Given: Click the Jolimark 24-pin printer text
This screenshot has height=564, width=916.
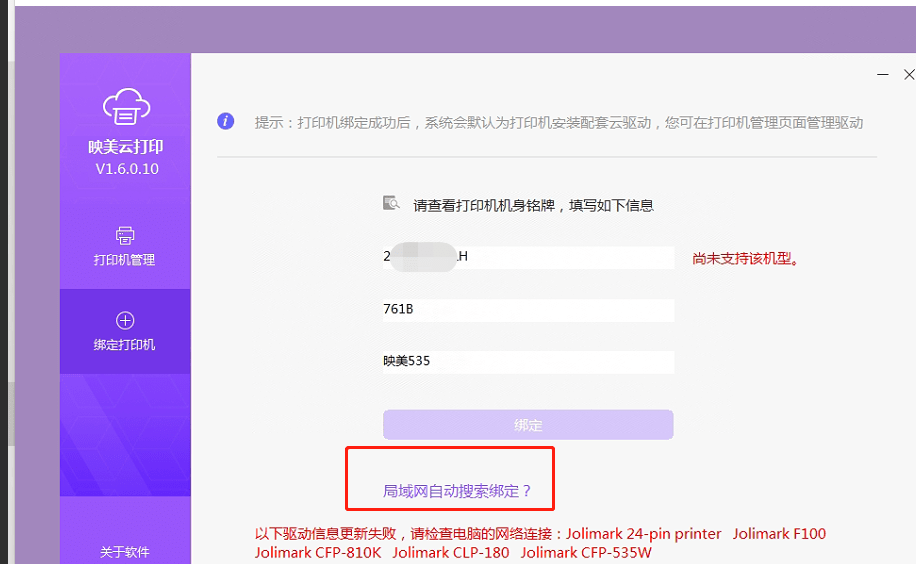Looking at the screenshot, I should (644, 534).
